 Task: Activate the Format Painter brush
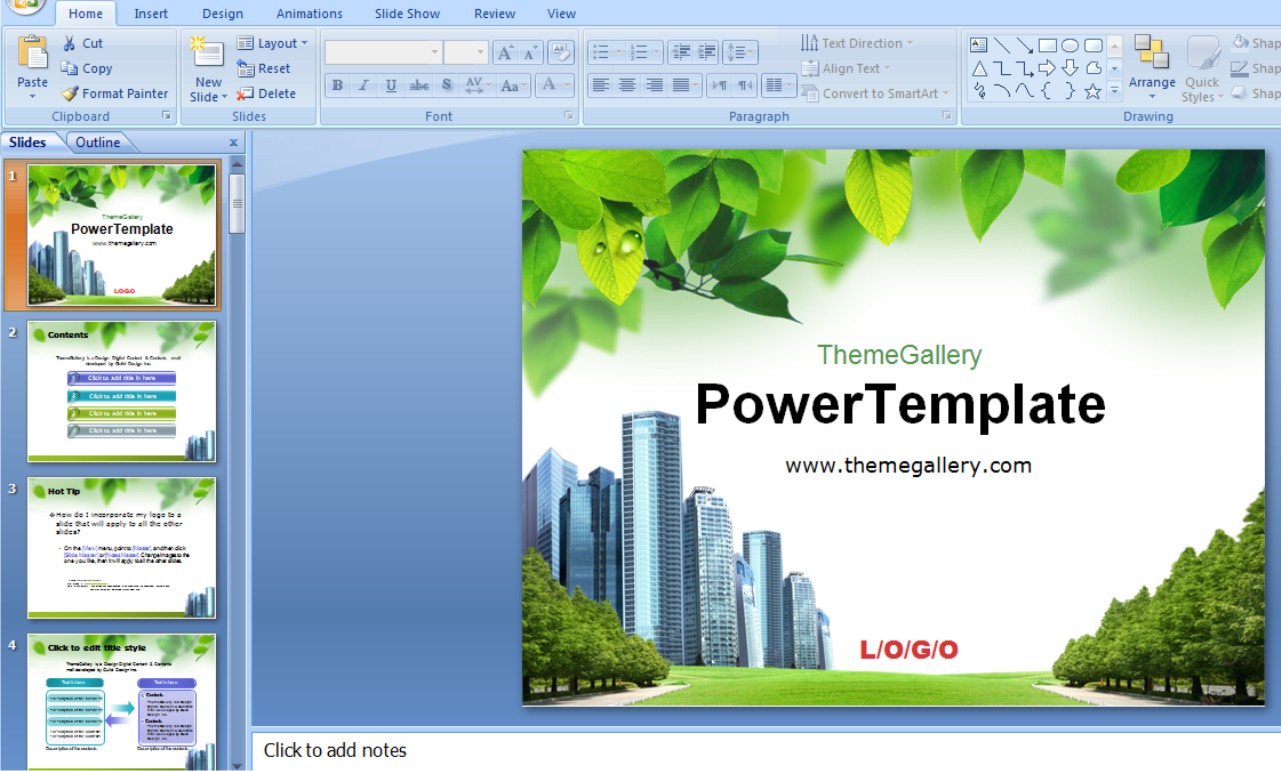click(x=114, y=93)
